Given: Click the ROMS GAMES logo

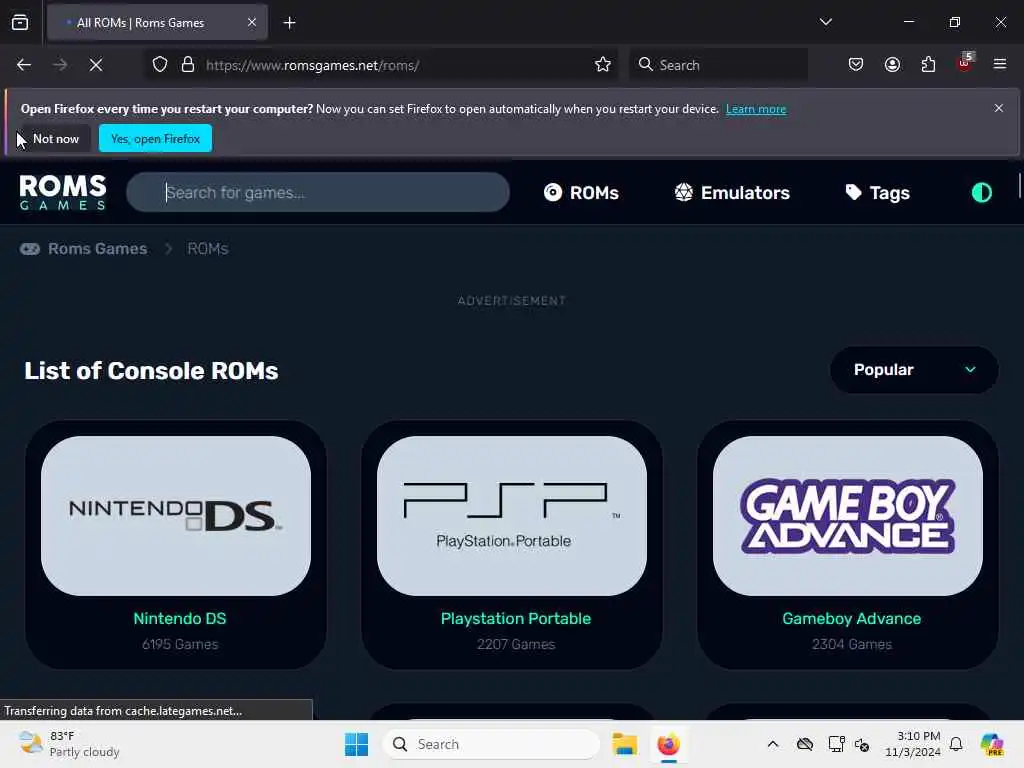Looking at the screenshot, I should (x=63, y=192).
